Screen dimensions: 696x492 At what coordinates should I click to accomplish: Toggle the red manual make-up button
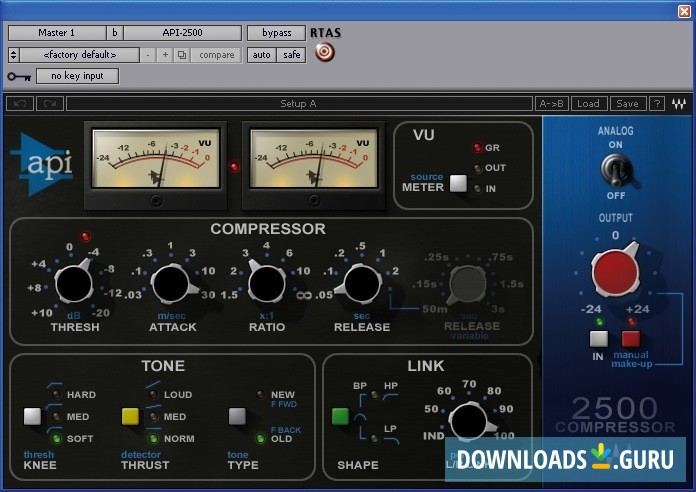pos(630,338)
